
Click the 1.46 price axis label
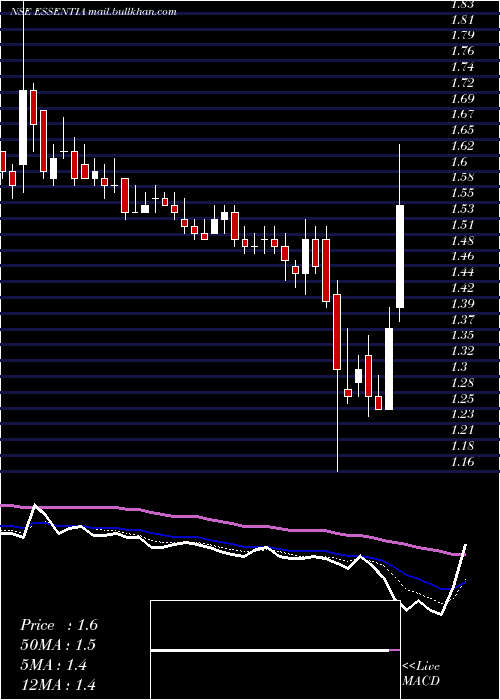462,256
